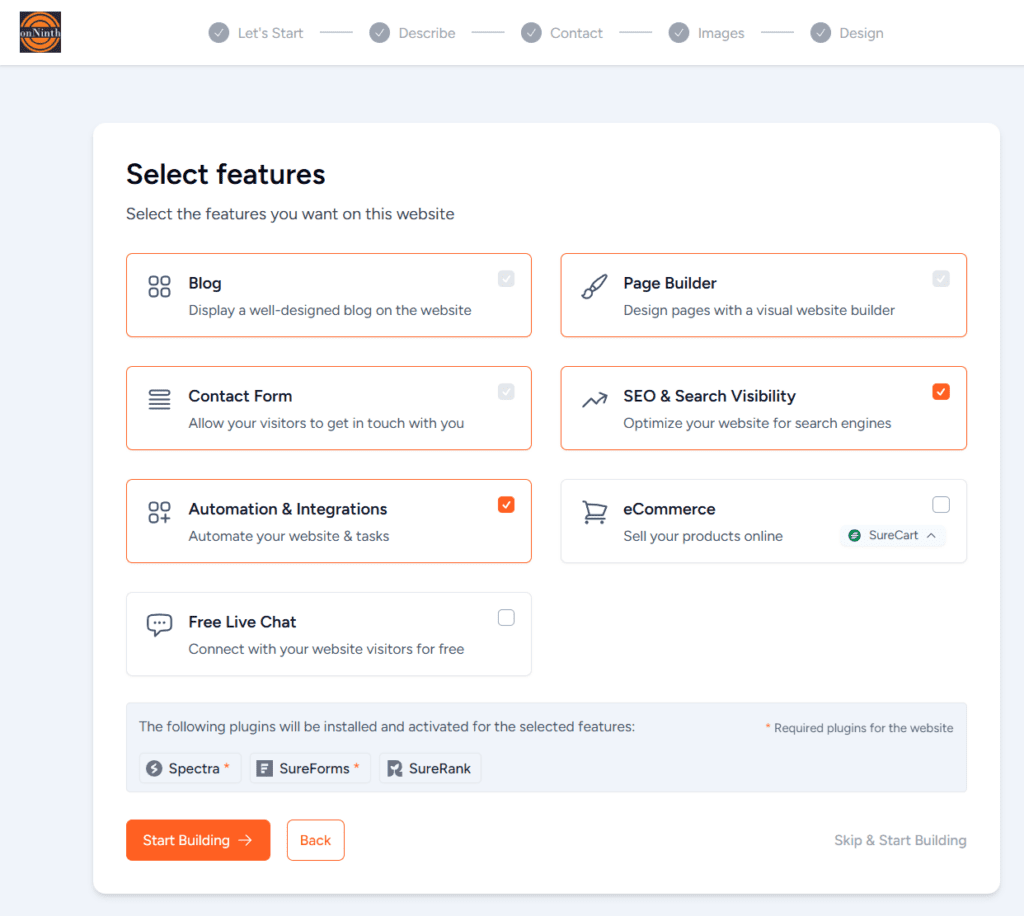Open the SureCart plugin dropdown
Image resolution: width=1024 pixels, height=916 pixels.
pos(893,536)
